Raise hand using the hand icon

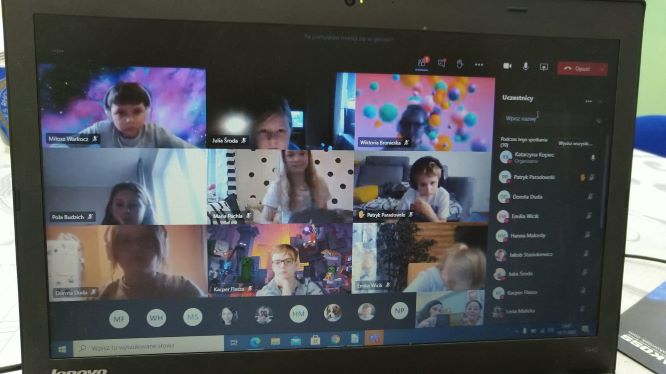[460, 64]
